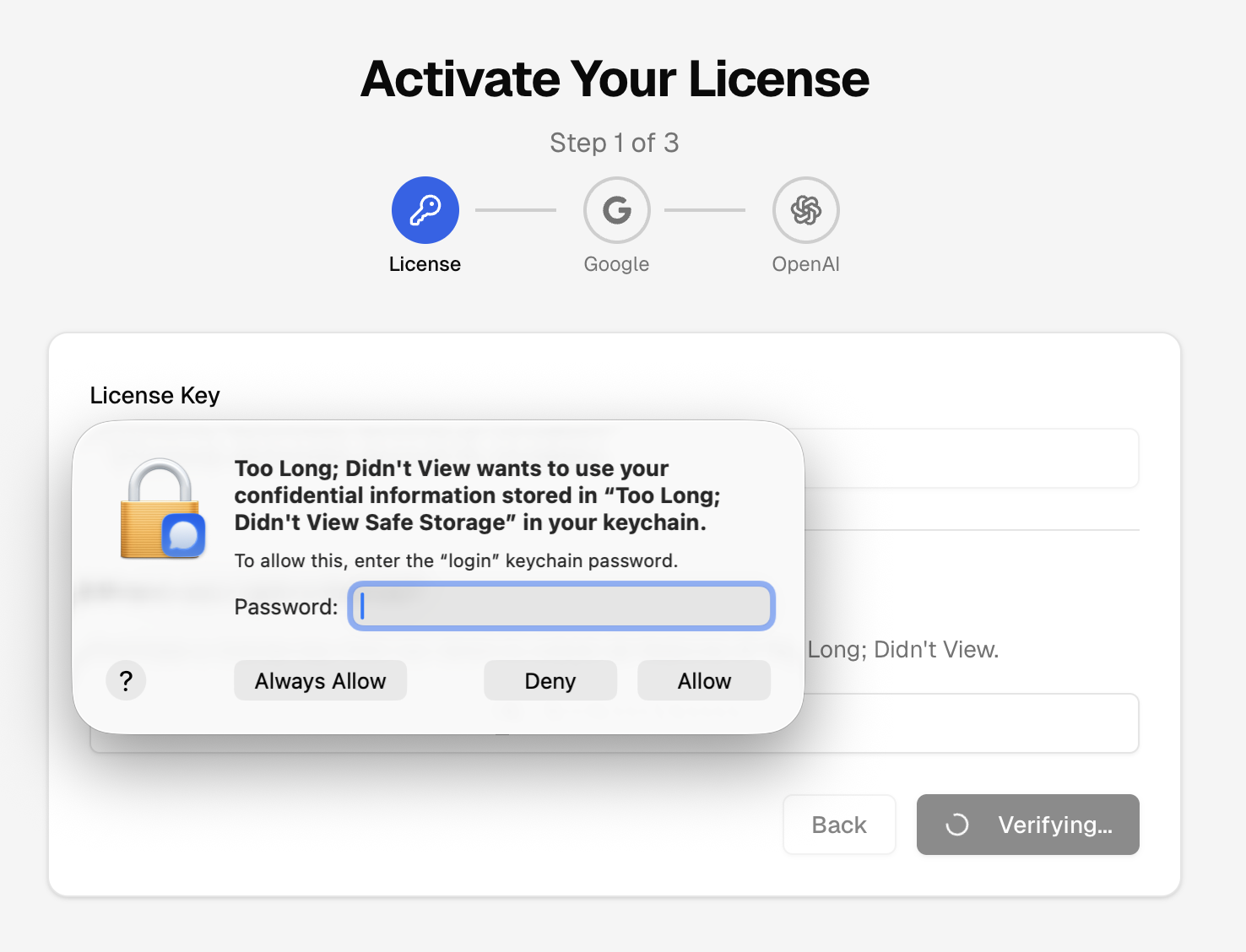Select the blue circular License icon
The width and height of the screenshot is (1246, 952).
425,209
